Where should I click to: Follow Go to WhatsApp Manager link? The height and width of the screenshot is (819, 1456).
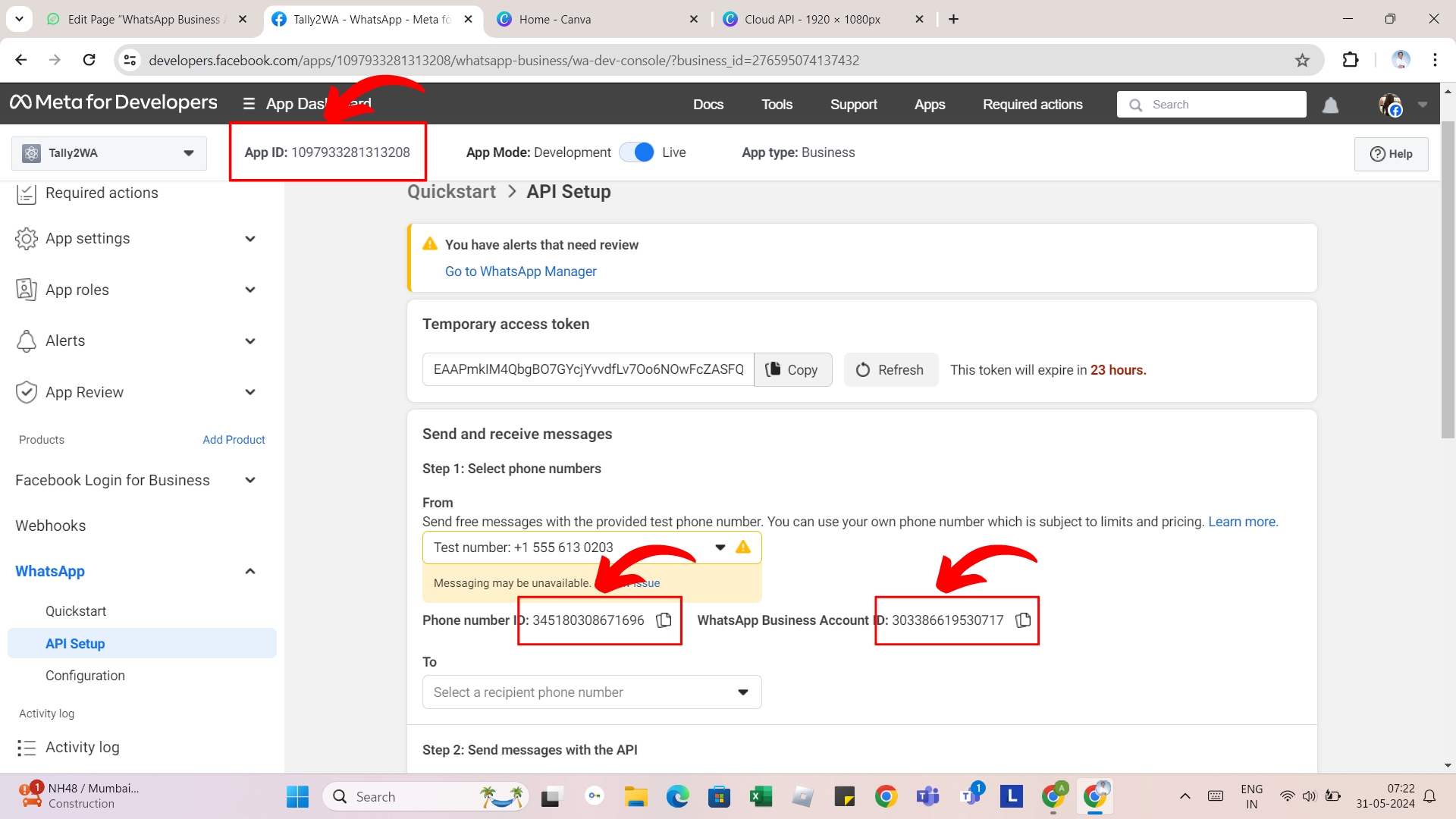520,271
